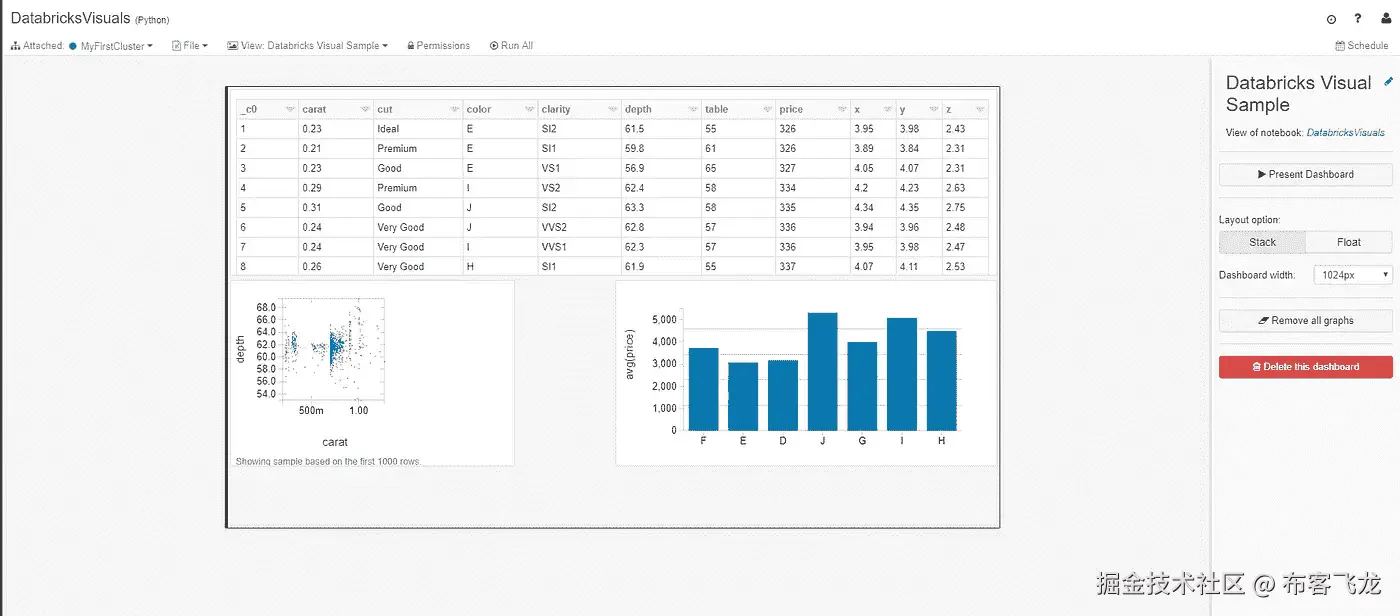Click the DatabricksVisuals notebook title

pyautogui.click(x=70, y=18)
